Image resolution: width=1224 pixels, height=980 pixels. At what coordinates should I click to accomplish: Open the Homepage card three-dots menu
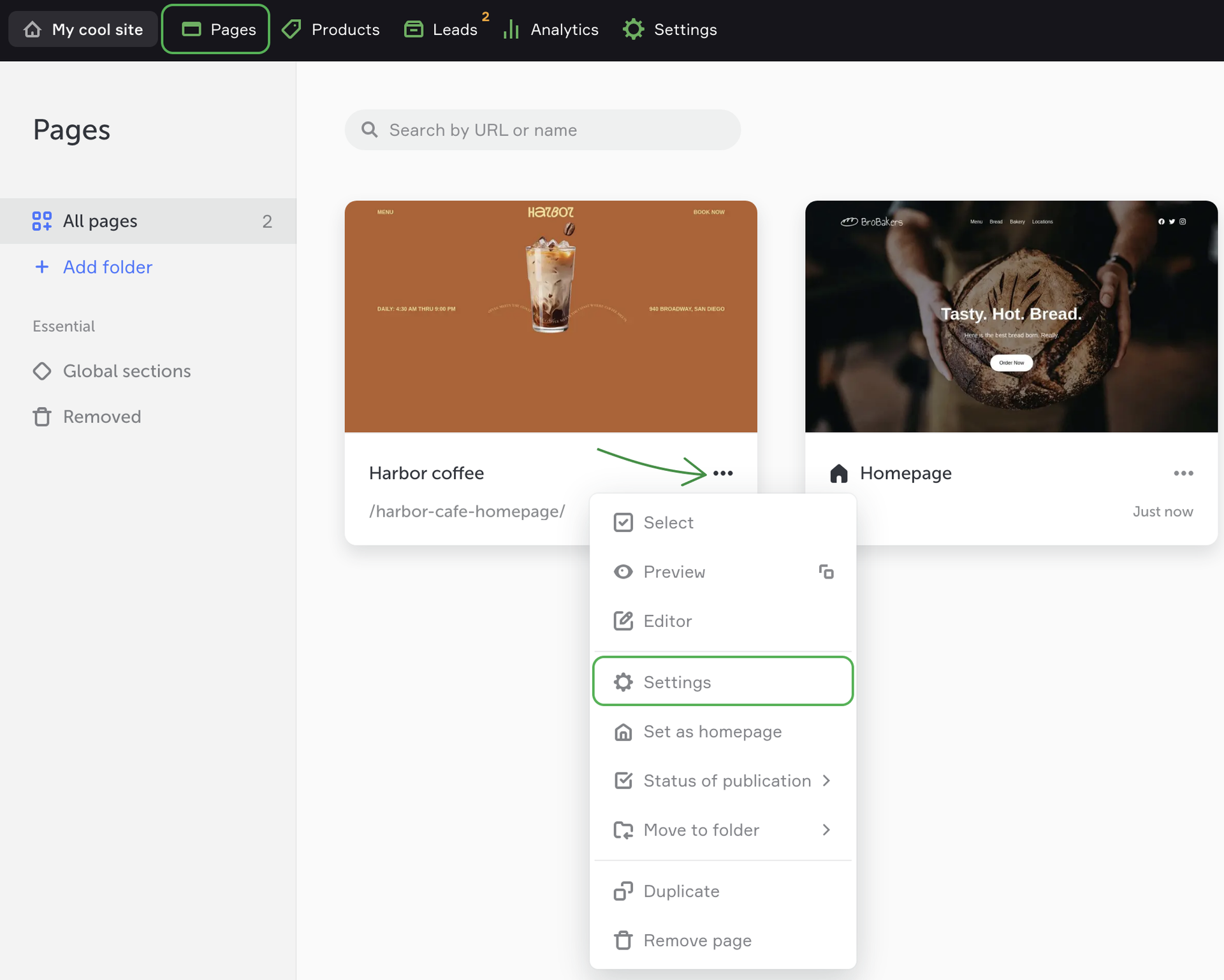point(1183,473)
